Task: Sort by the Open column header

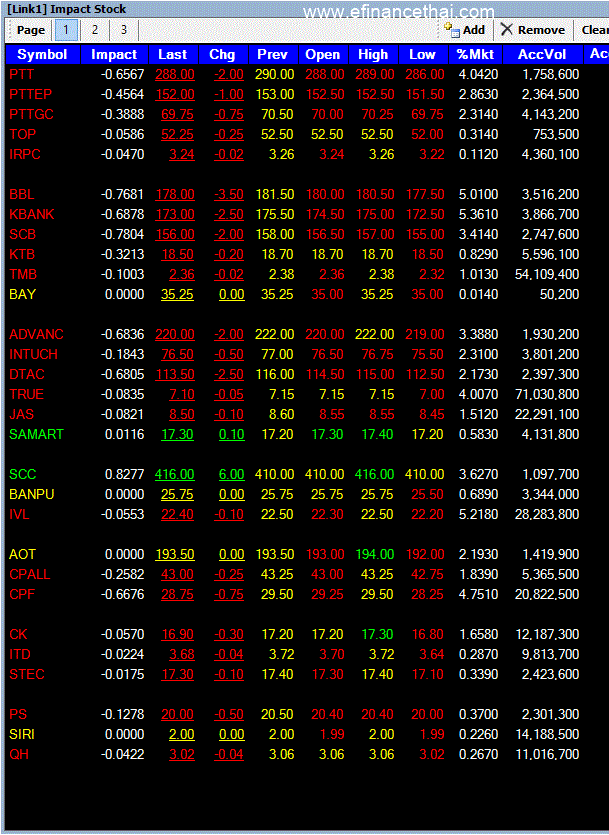Action: (x=323, y=54)
